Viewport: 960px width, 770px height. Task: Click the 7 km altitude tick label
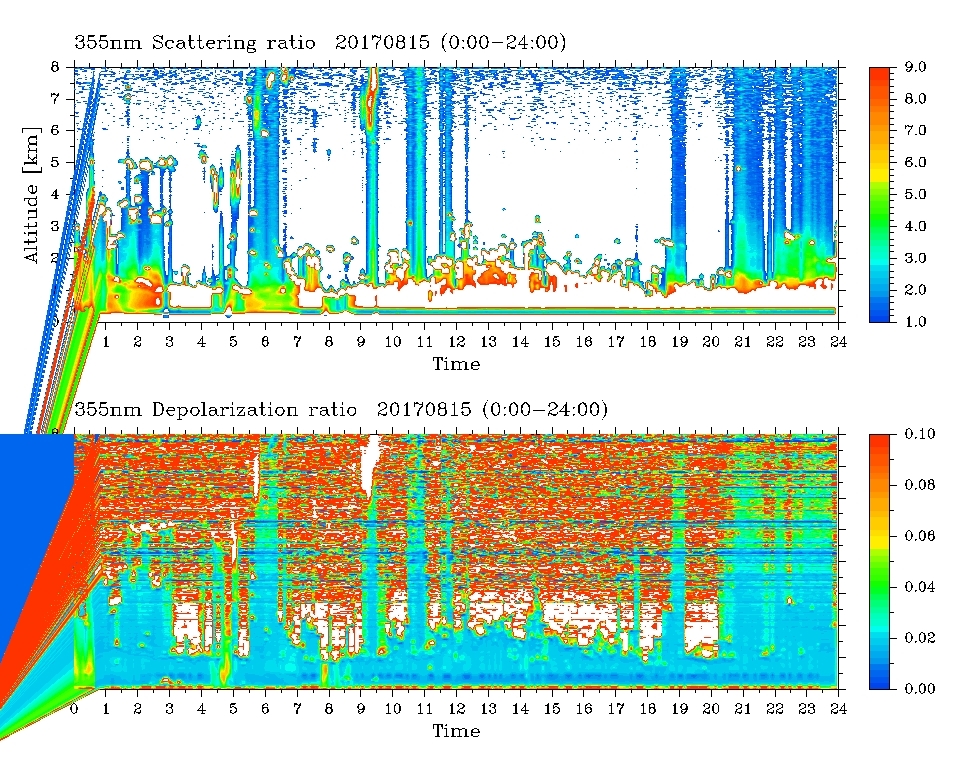pyautogui.click(x=54, y=99)
